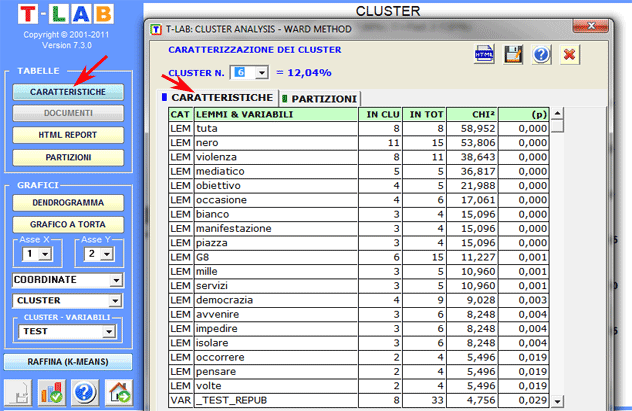The height and width of the screenshot is (411, 632).
Task: Select the CARATTERISTICHE tab
Action: [218, 98]
